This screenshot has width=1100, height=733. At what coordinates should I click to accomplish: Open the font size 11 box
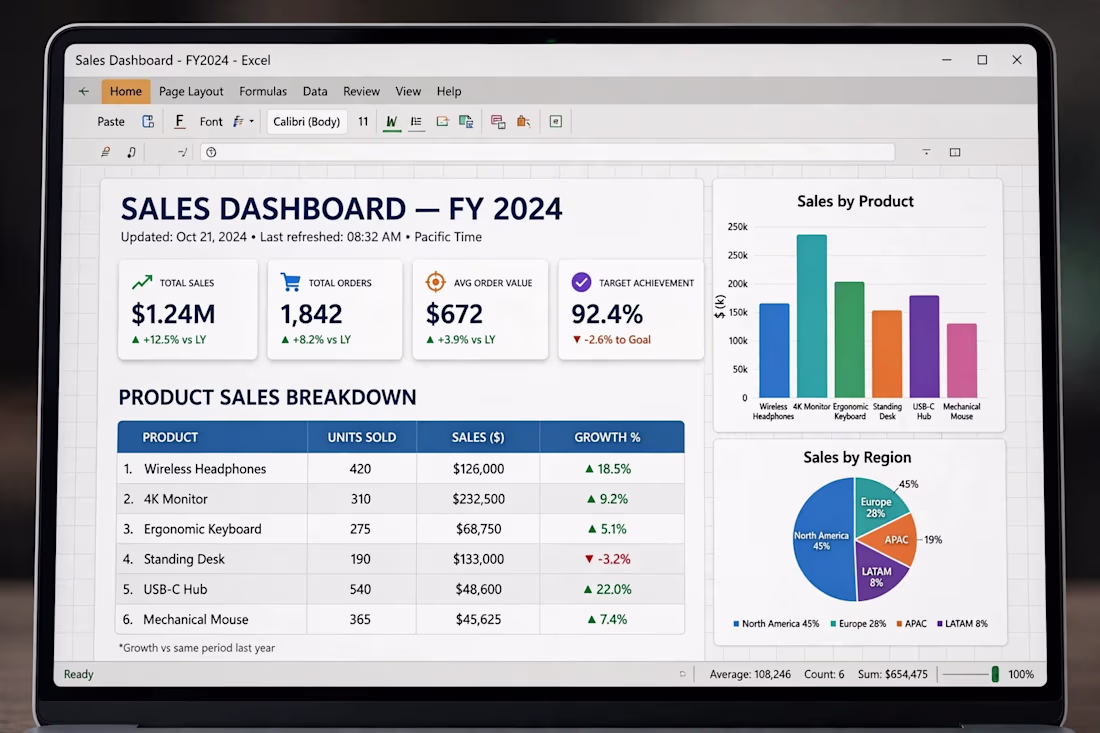pyautogui.click(x=363, y=121)
